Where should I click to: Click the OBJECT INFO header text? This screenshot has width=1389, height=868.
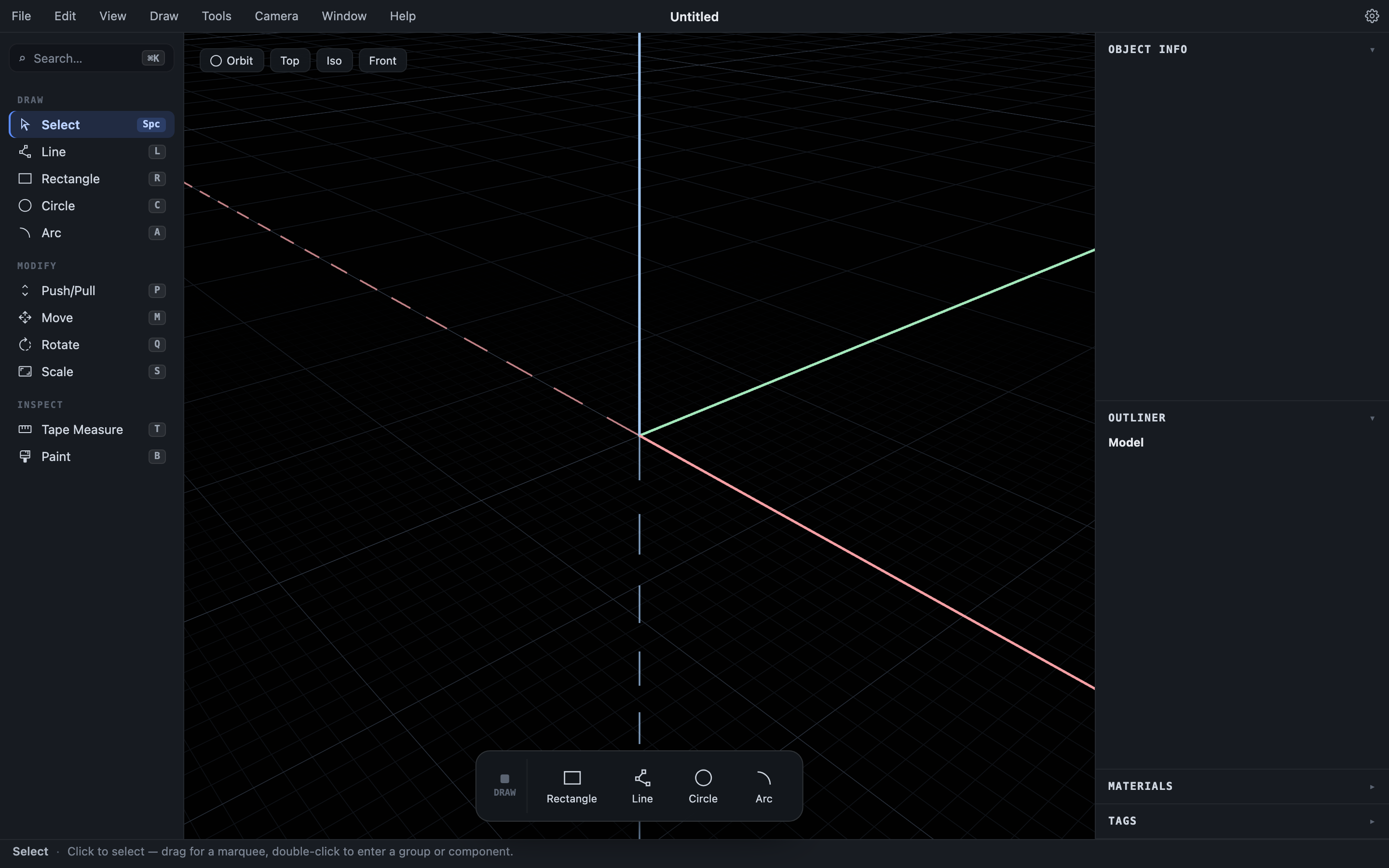[1147, 49]
